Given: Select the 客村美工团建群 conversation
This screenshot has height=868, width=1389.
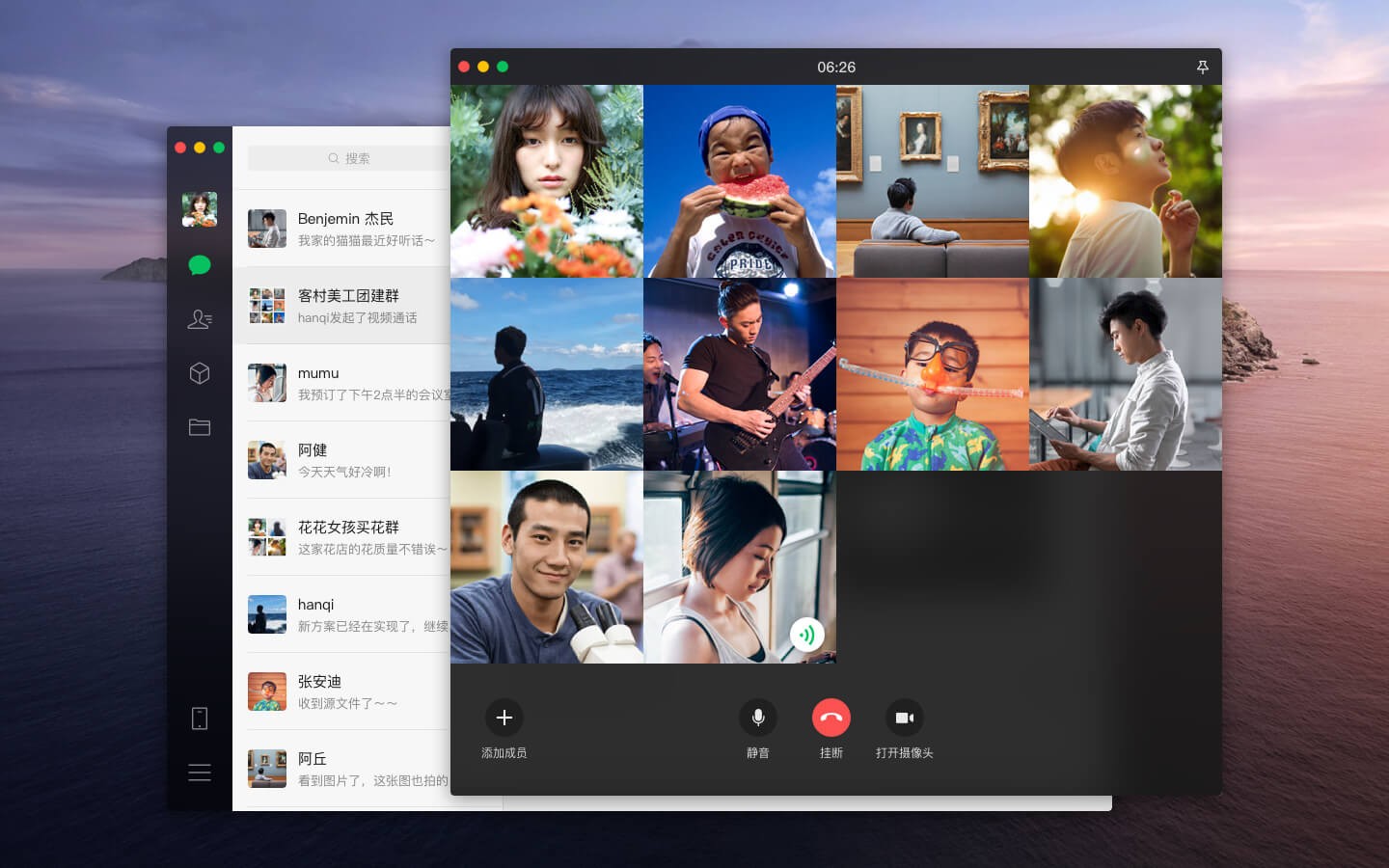Looking at the screenshot, I should point(341,306).
